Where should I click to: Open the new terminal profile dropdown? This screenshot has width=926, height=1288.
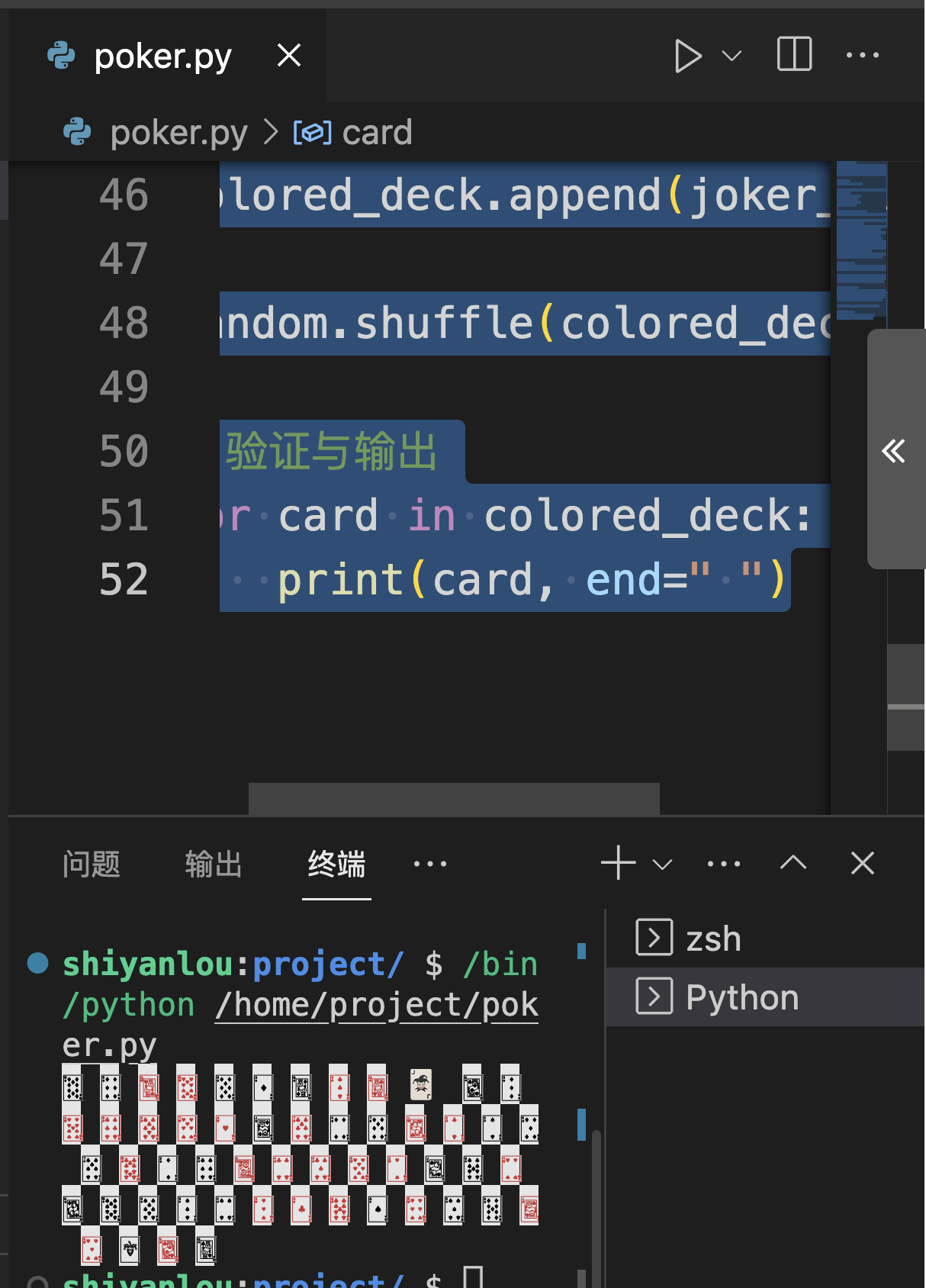tap(663, 864)
